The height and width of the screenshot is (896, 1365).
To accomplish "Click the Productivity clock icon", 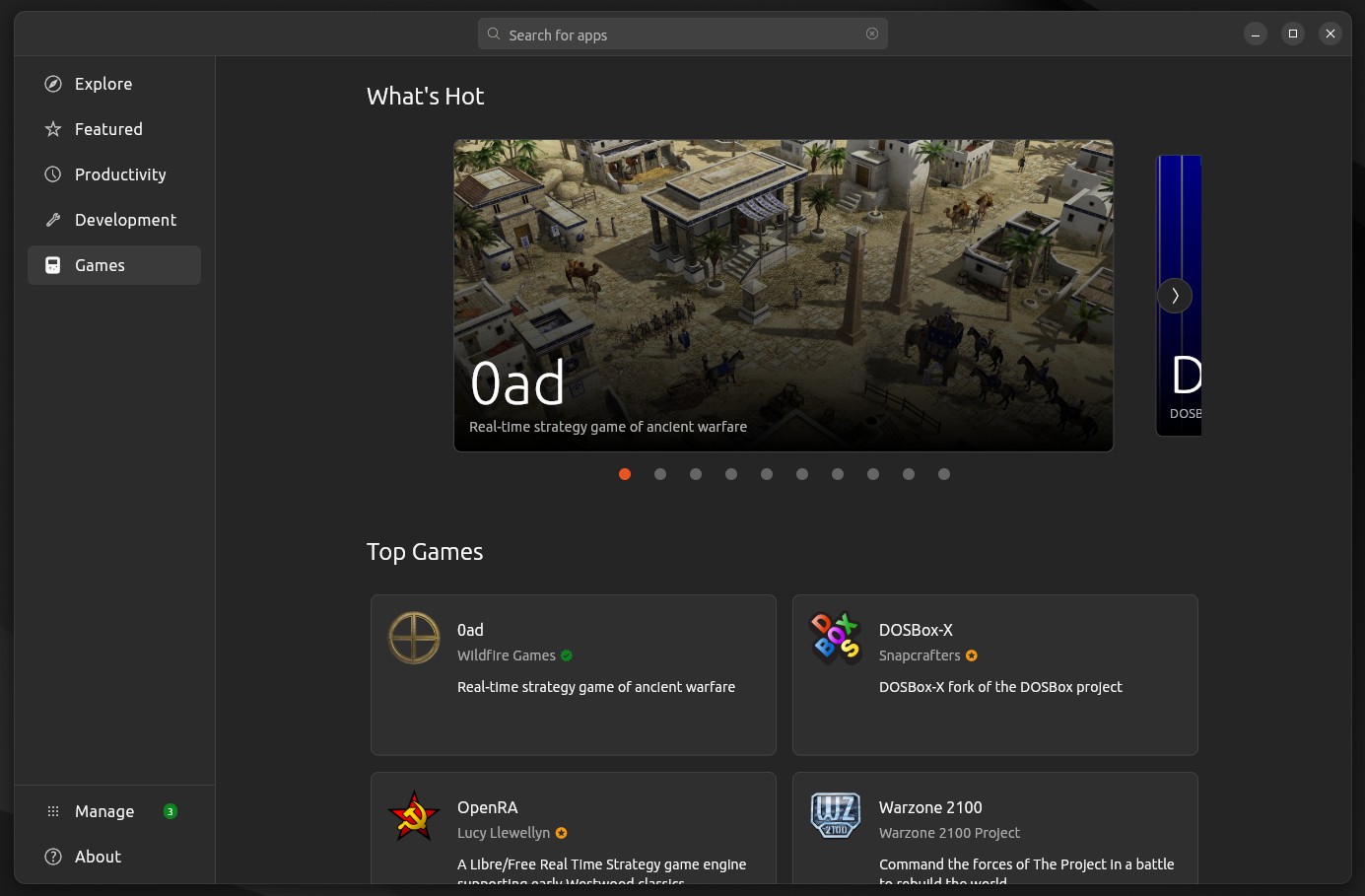I will 53,174.
